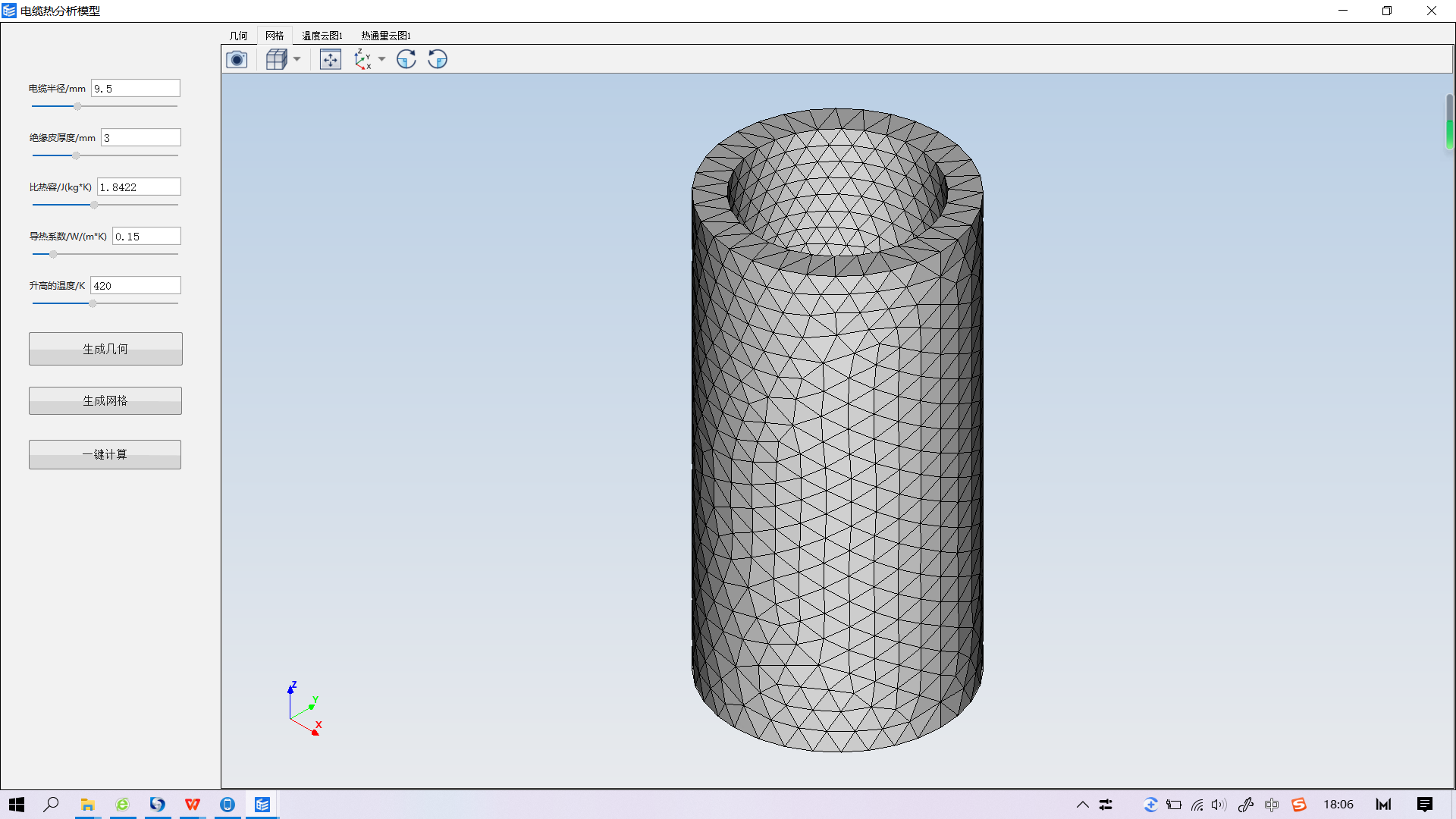Click the 一键计算 button
Viewport: 1456px width, 819px height.
[x=105, y=454]
